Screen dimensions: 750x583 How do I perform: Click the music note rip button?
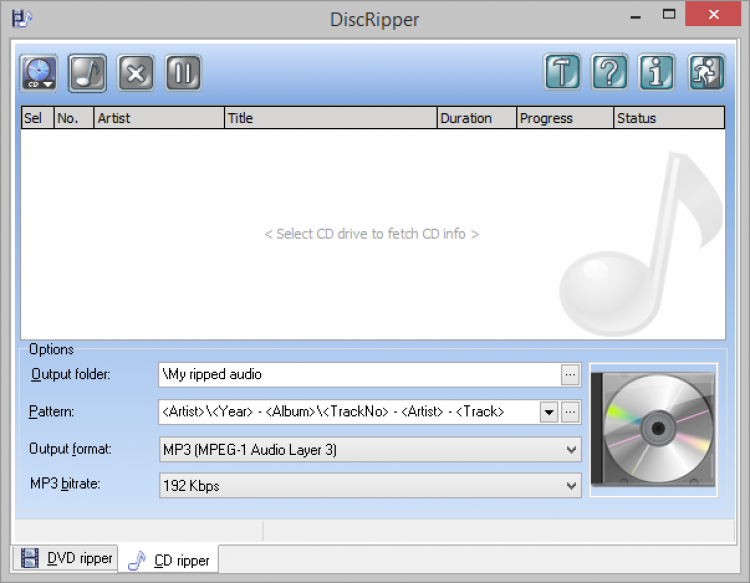(88, 73)
